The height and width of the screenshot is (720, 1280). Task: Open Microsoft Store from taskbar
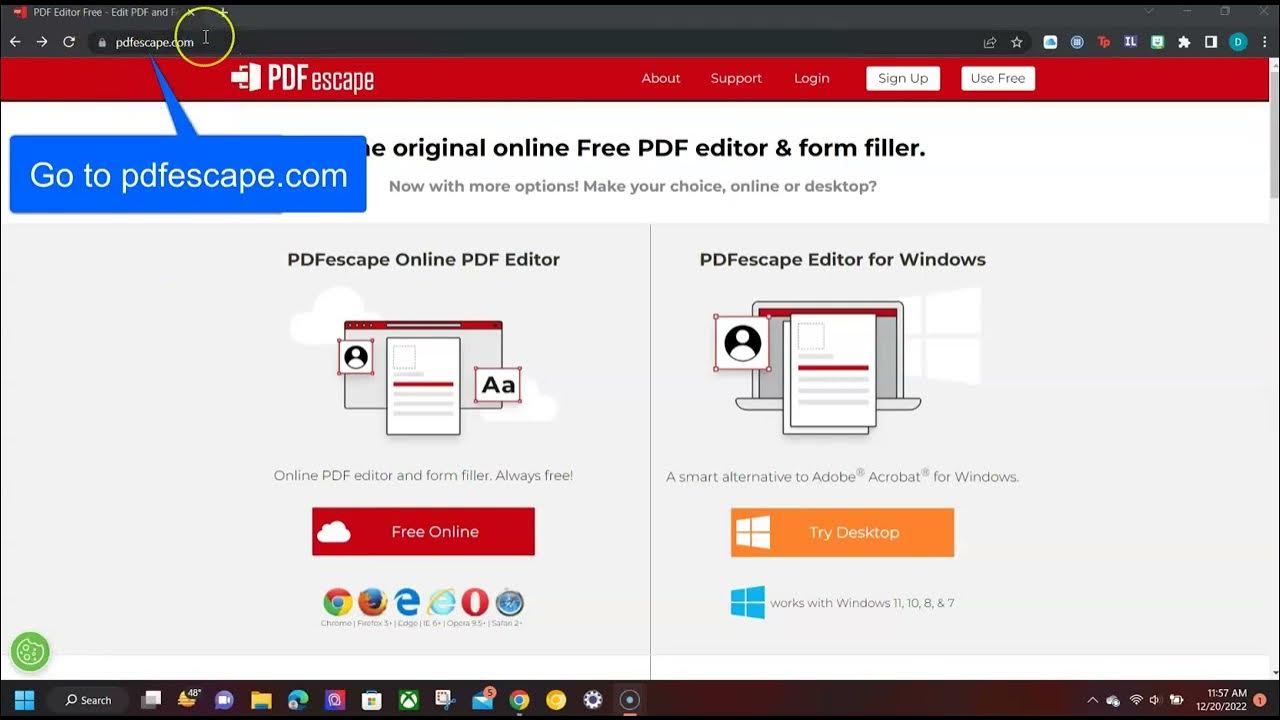point(371,700)
